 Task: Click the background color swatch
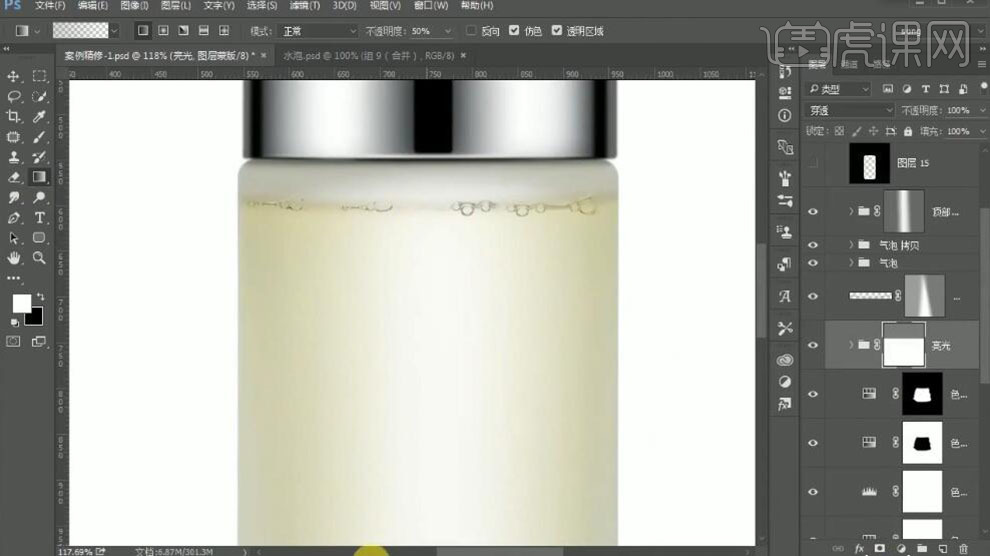[x=35, y=319]
